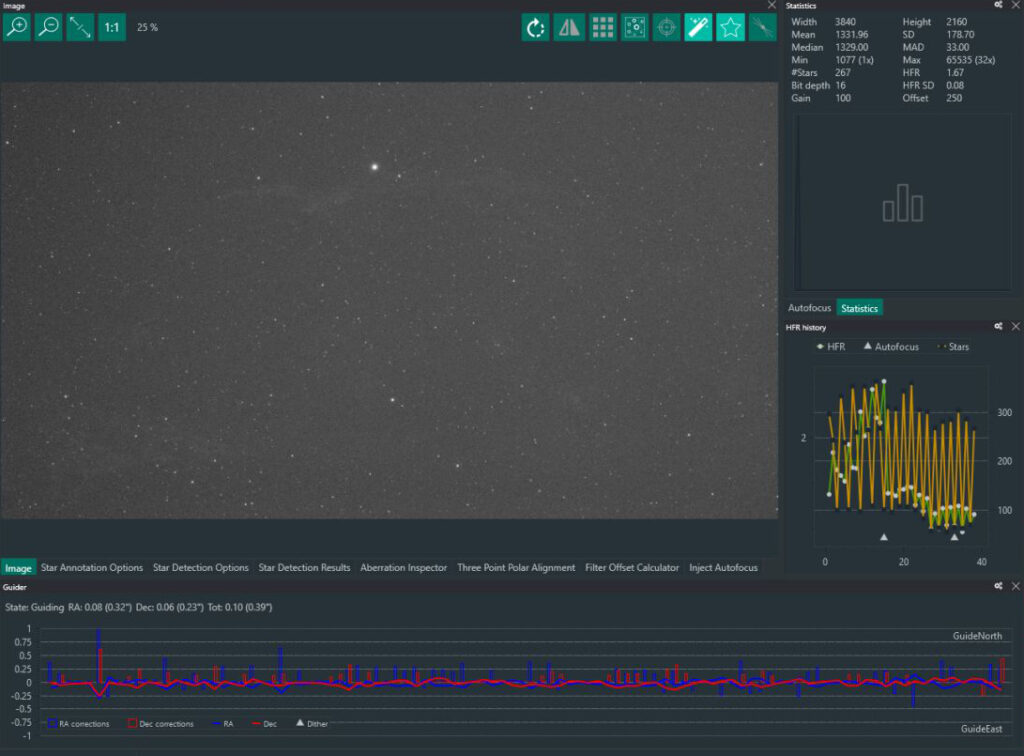Click the 25 % zoom level text

147,27
